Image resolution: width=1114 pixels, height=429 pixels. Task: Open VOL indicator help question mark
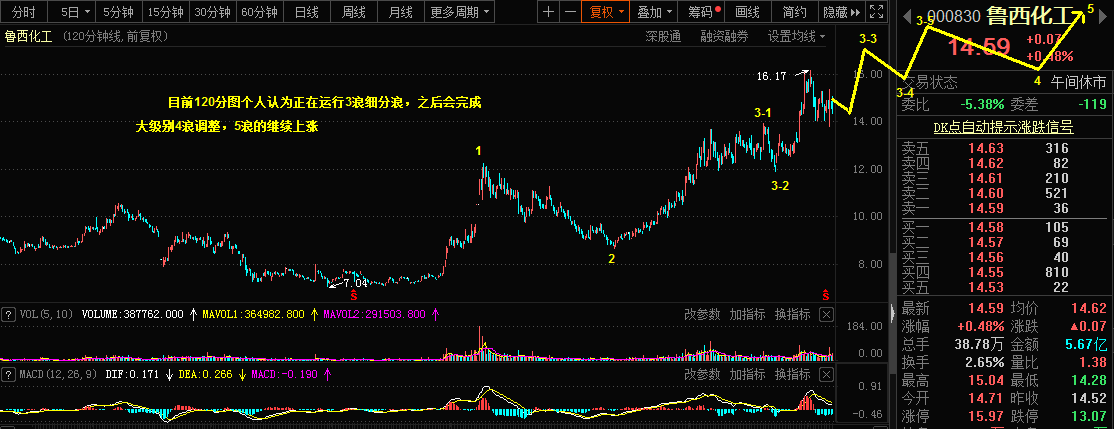pos(9,313)
